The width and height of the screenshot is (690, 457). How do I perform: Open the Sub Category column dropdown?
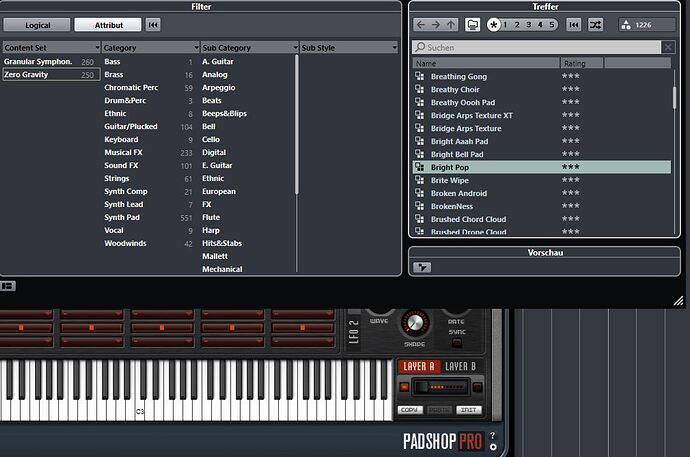click(296, 48)
